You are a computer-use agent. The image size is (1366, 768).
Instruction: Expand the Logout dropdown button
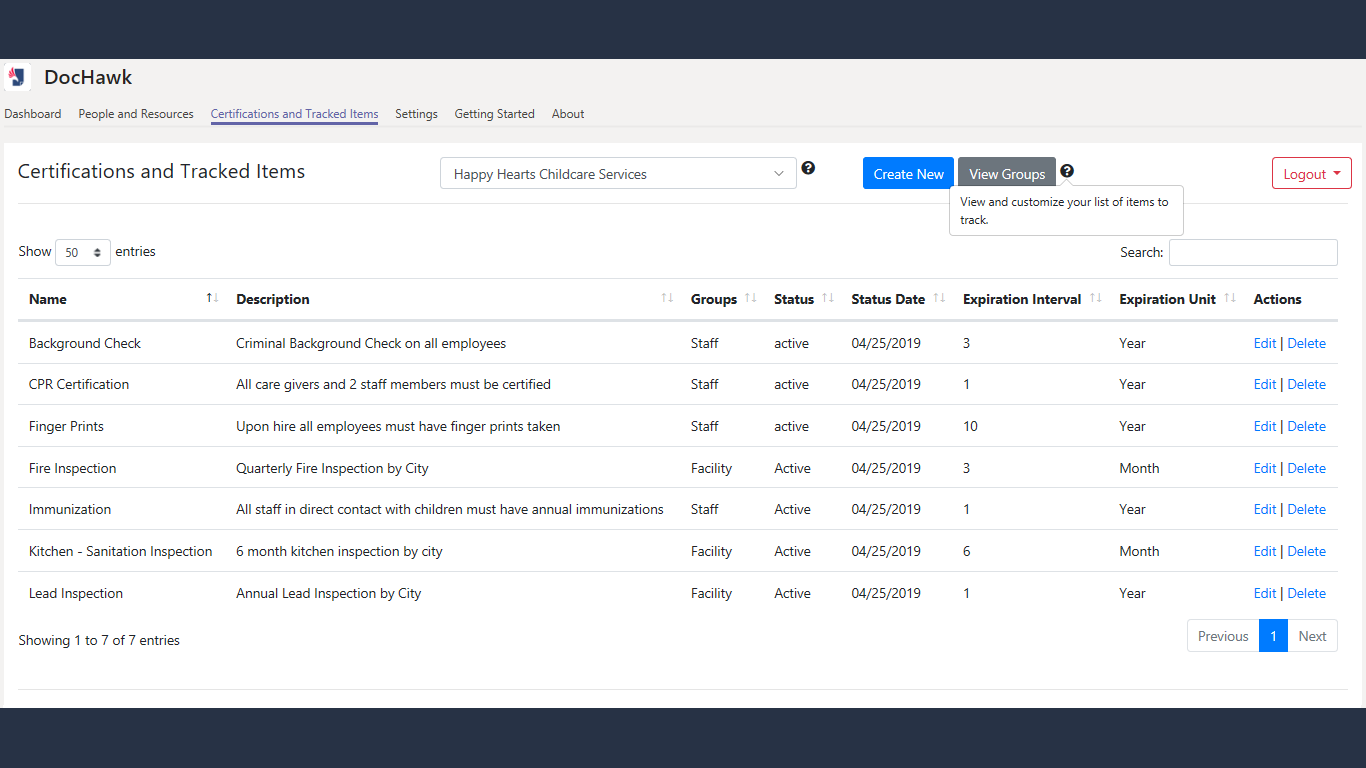(x=1312, y=173)
